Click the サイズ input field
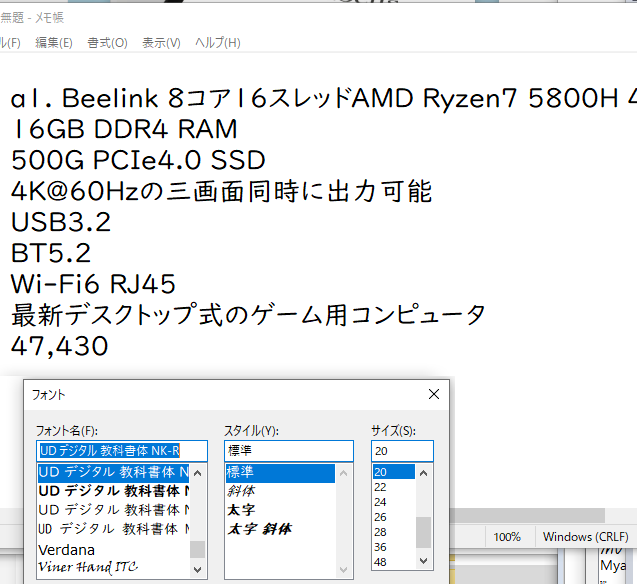The height and width of the screenshot is (584, 637). pyautogui.click(x=402, y=451)
